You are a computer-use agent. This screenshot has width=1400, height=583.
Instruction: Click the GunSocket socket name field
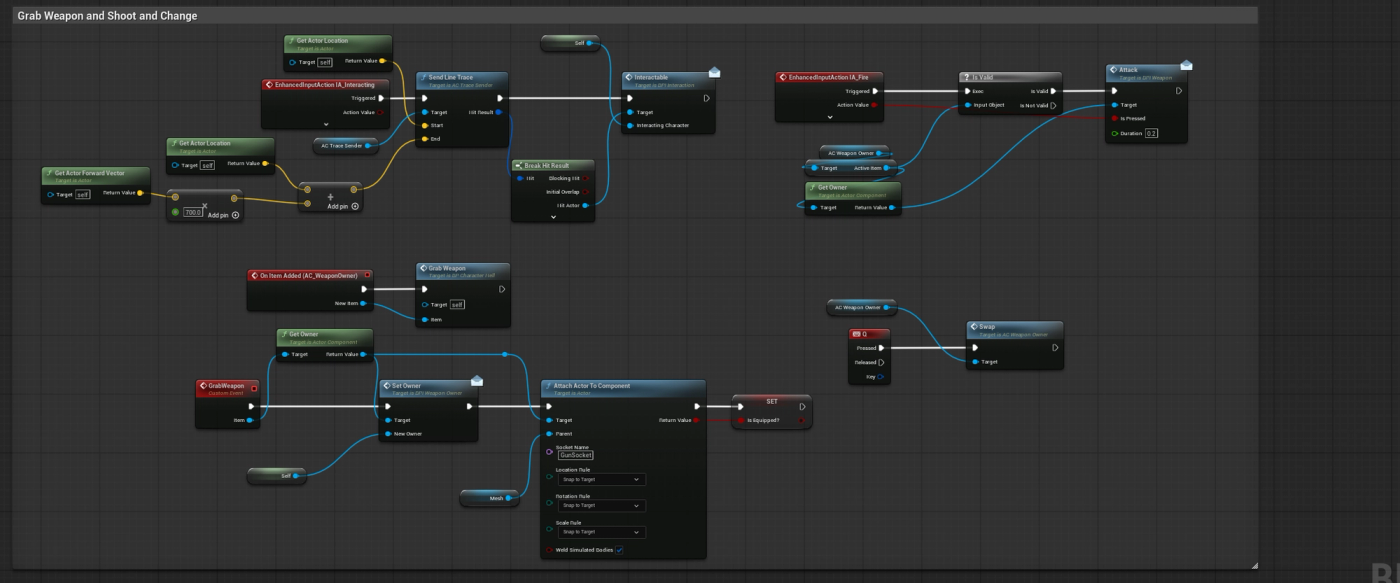576,455
